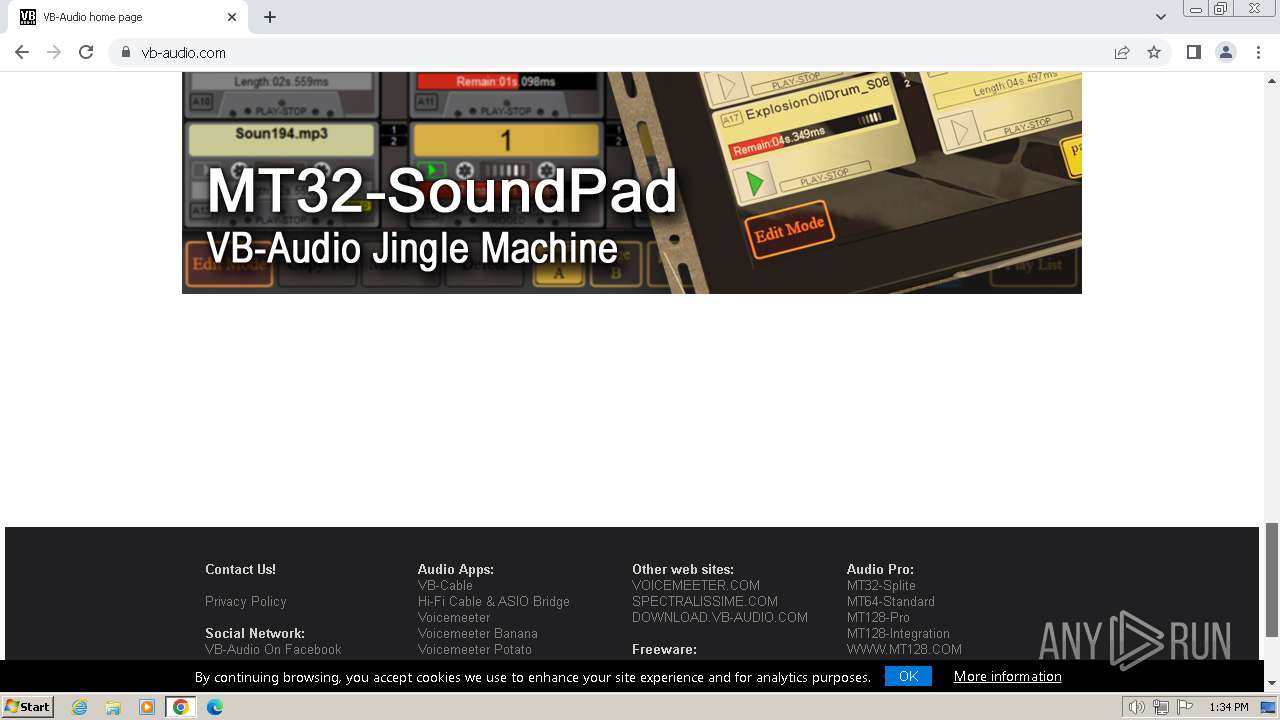Switch to Chrome in the taskbar

coord(181,707)
